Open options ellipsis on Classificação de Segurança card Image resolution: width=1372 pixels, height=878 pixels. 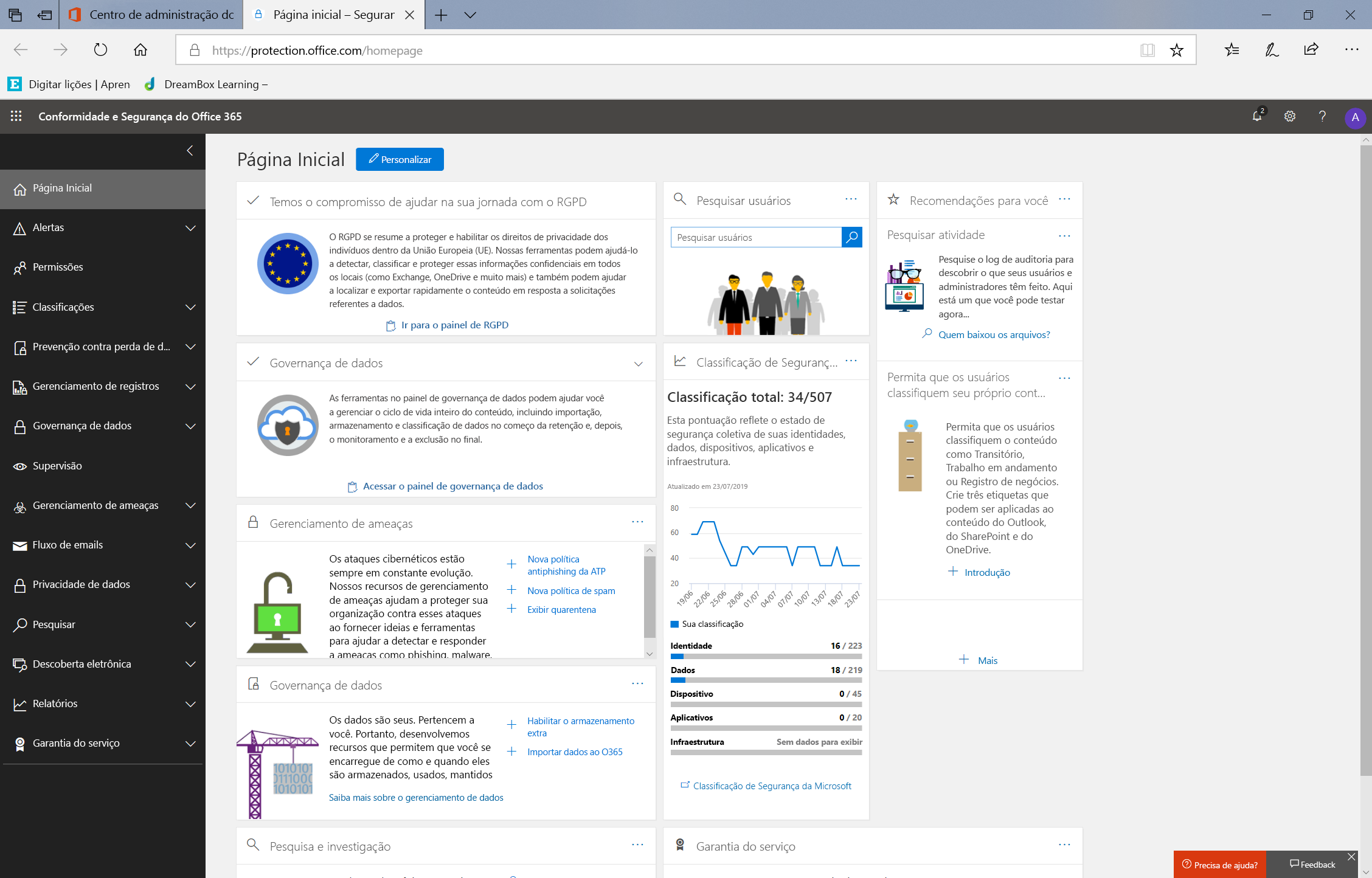(851, 361)
